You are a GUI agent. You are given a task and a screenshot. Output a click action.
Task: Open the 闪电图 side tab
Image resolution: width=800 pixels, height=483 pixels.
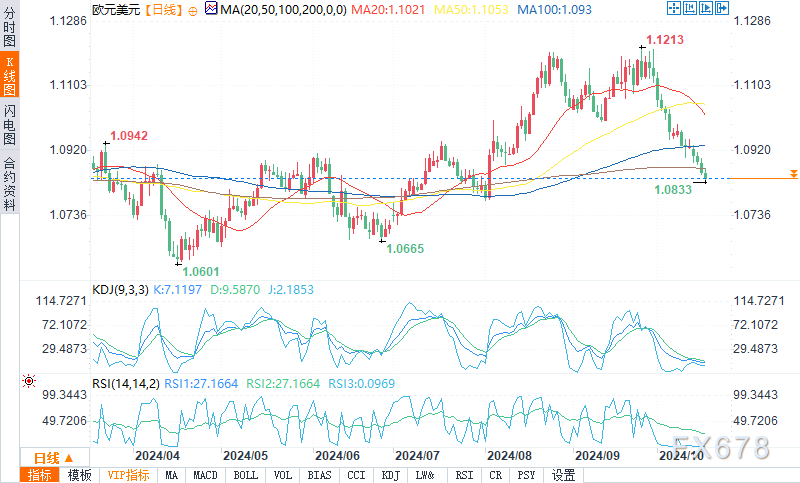point(9,124)
